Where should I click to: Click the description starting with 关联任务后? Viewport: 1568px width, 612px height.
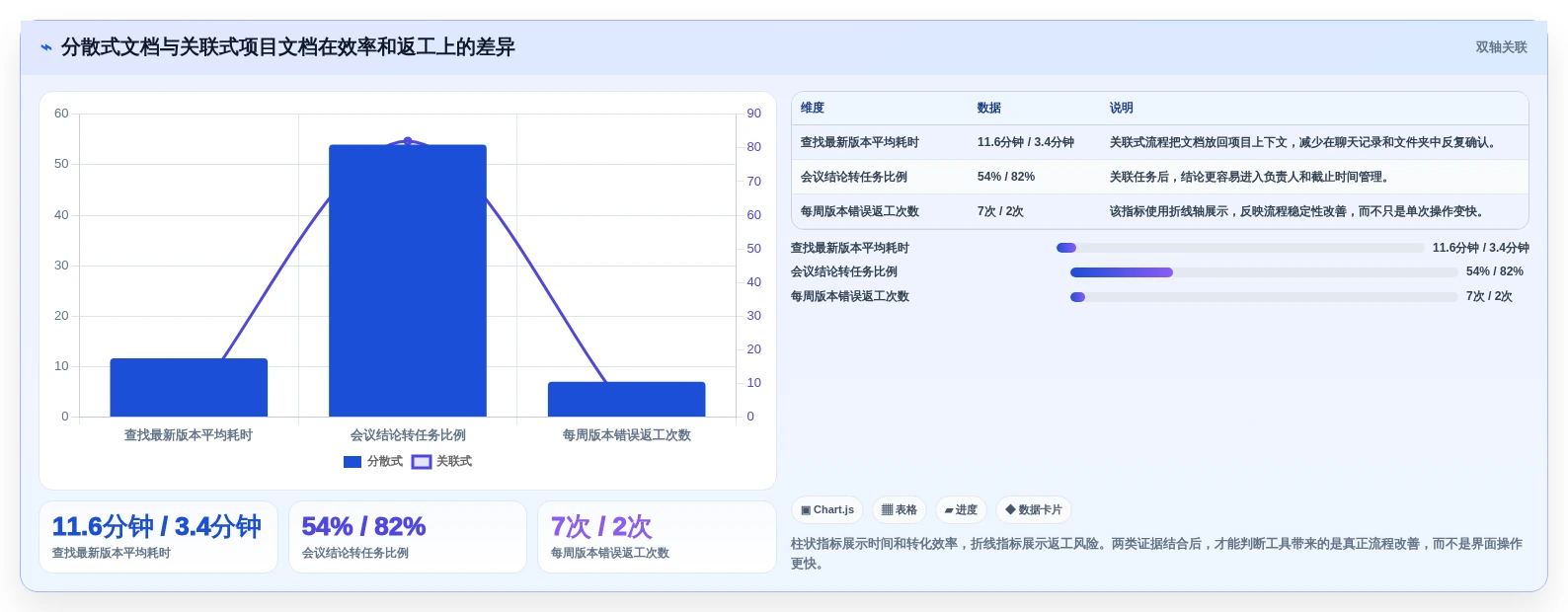(x=1251, y=177)
